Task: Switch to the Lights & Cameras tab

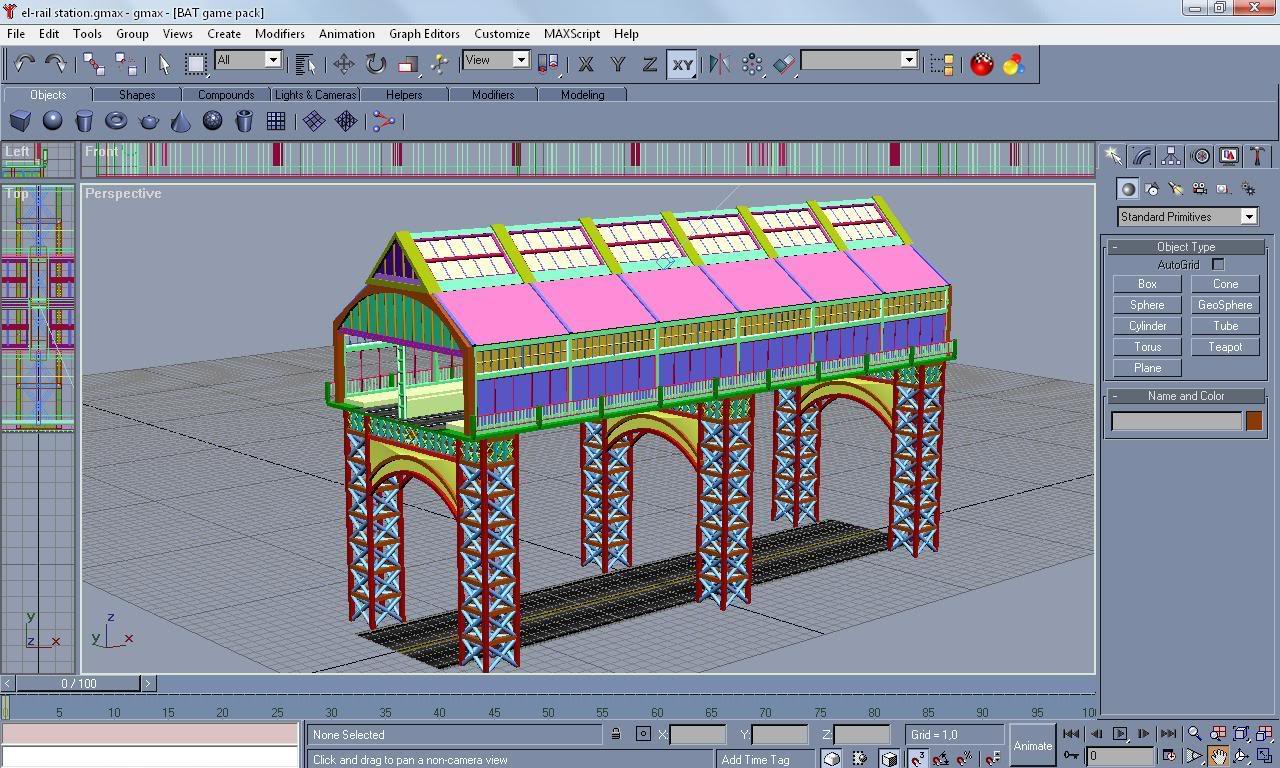Action: (316, 95)
